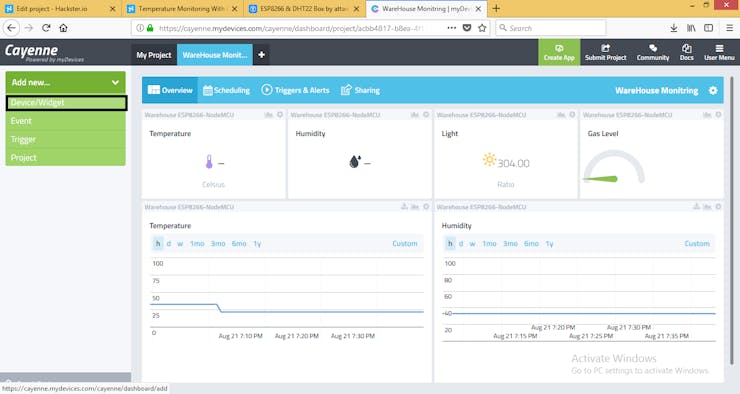The width and height of the screenshot is (740, 394).
Task: Click Custom range on Temperature chart
Action: pyautogui.click(x=404, y=243)
